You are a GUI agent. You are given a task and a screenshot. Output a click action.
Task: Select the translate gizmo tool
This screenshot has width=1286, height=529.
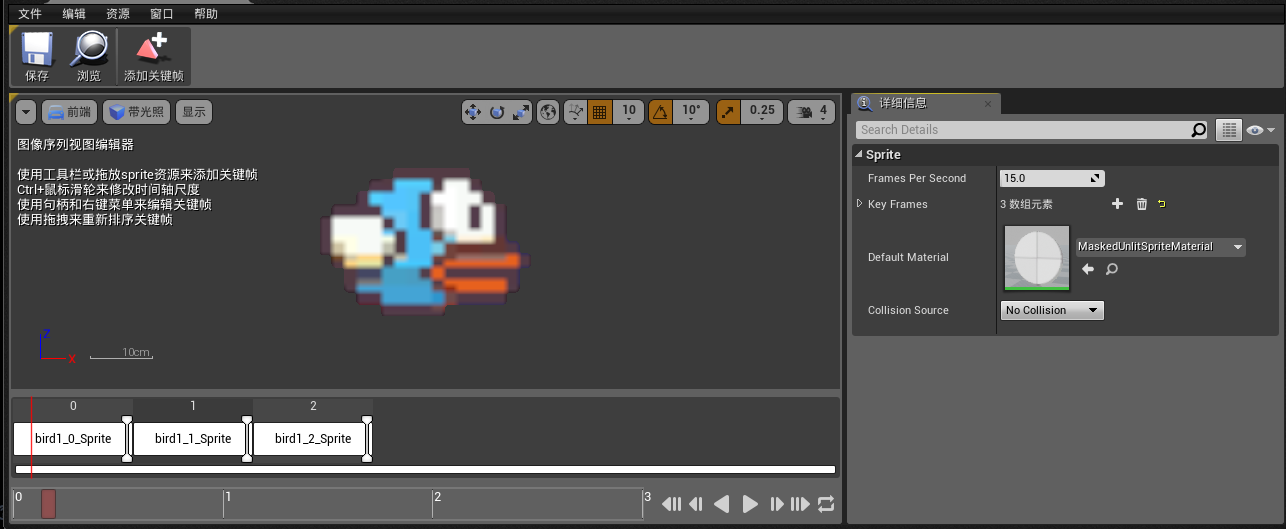tap(473, 112)
